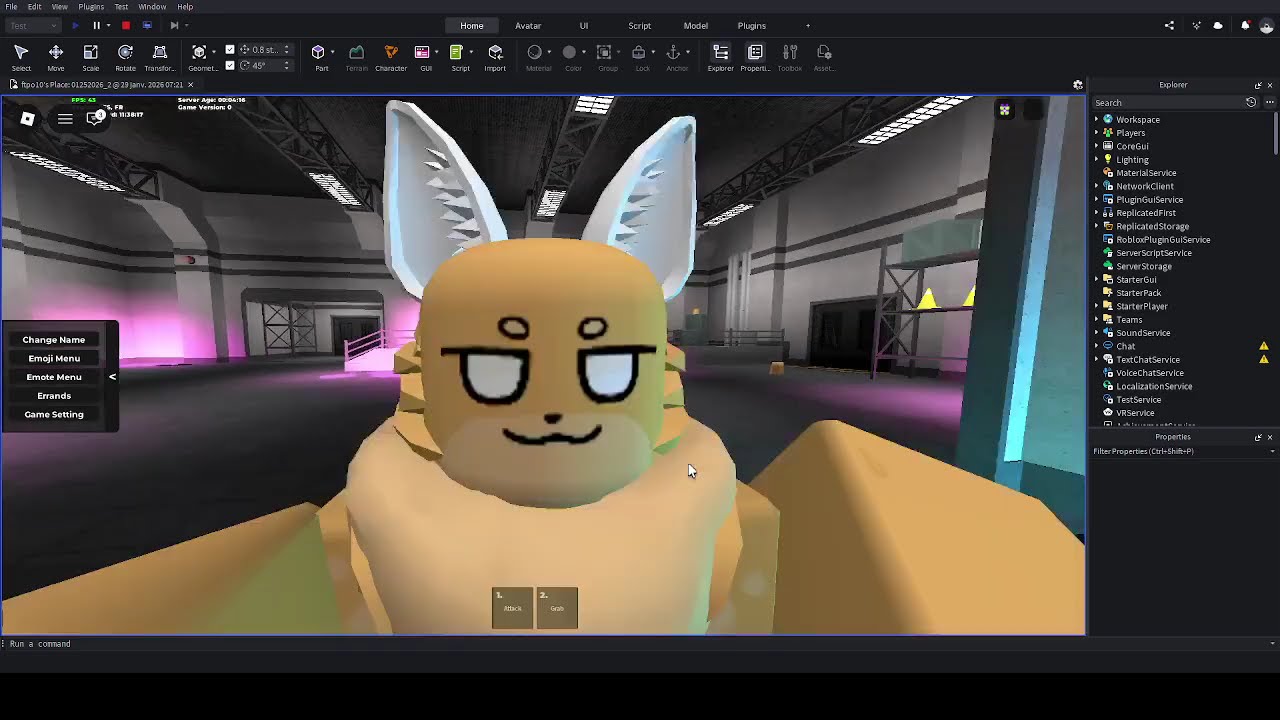Open the Part dropdown arrow
The width and height of the screenshot is (1280, 720).
(x=332, y=52)
